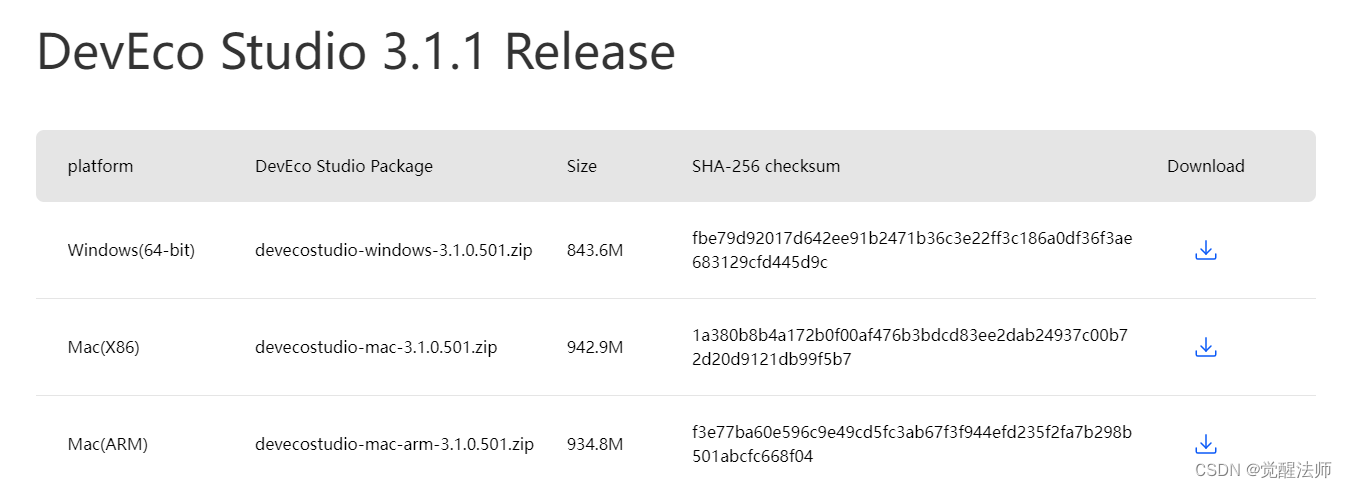Click the Mac(ARM) platform cell
Image resolution: width=1347 pixels, height=488 pixels.
pyautogui.click(x=107, y=444)
